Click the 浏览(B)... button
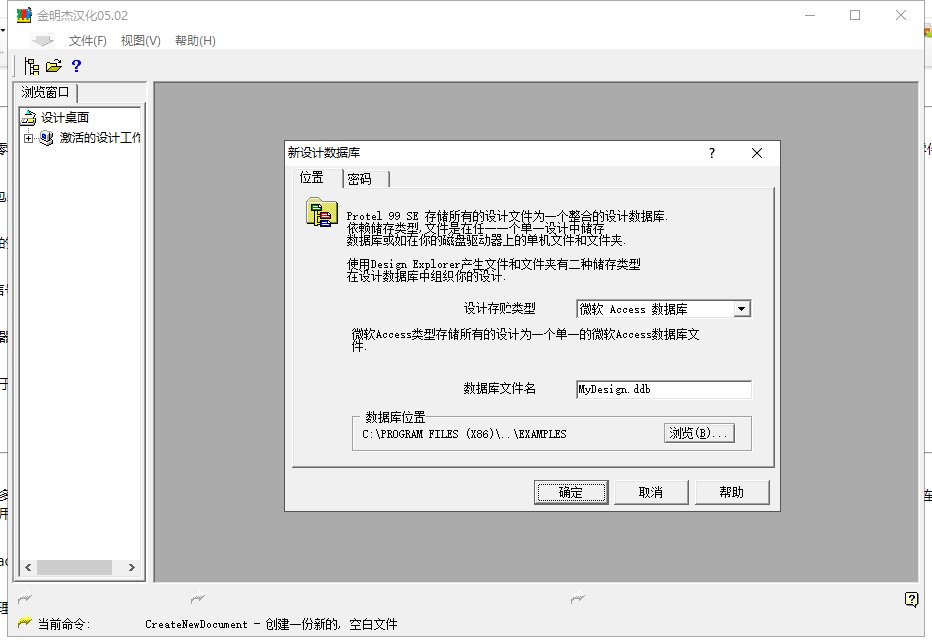This screenshot has height=644, width=932. coord(699,433)
